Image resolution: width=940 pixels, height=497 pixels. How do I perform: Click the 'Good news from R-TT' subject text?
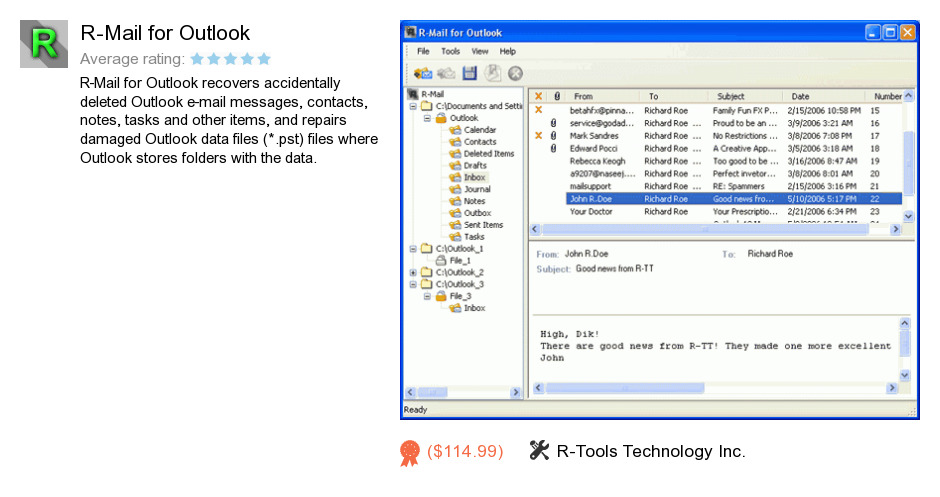(614, 269)
